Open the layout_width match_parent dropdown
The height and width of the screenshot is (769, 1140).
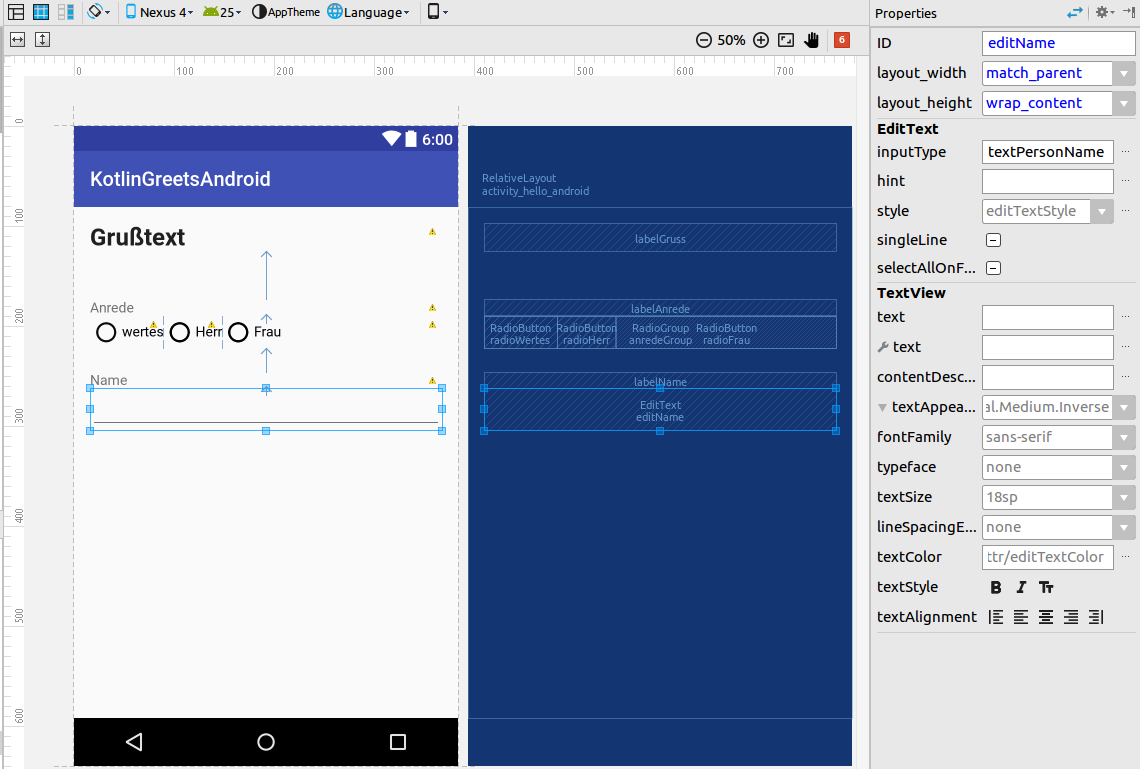(1124, 73)
